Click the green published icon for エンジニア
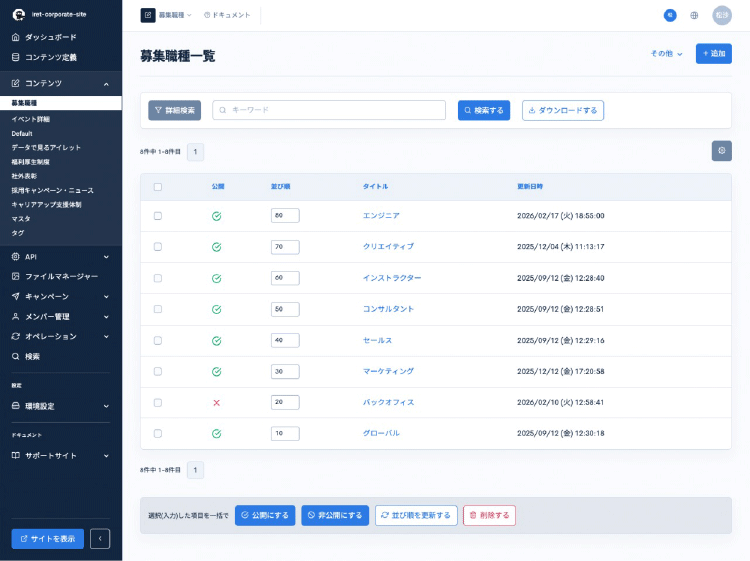This screenshot has width=750, height=561. (x=216, y=216)
